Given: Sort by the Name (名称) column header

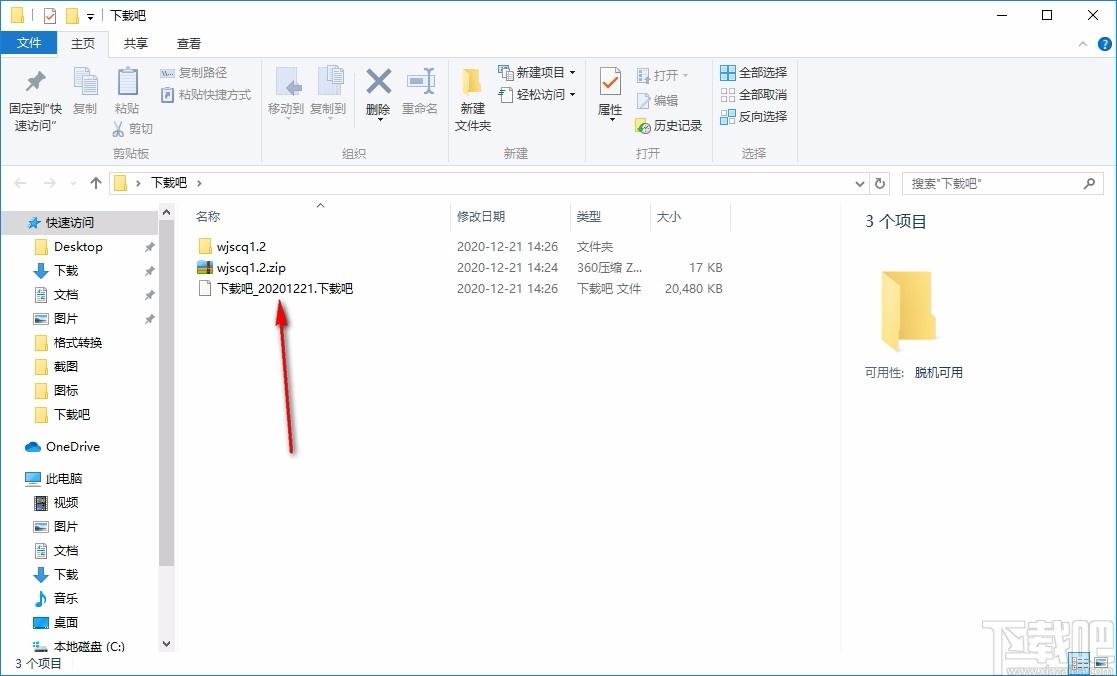Looking at the screenshot, I should pos(208,217).
